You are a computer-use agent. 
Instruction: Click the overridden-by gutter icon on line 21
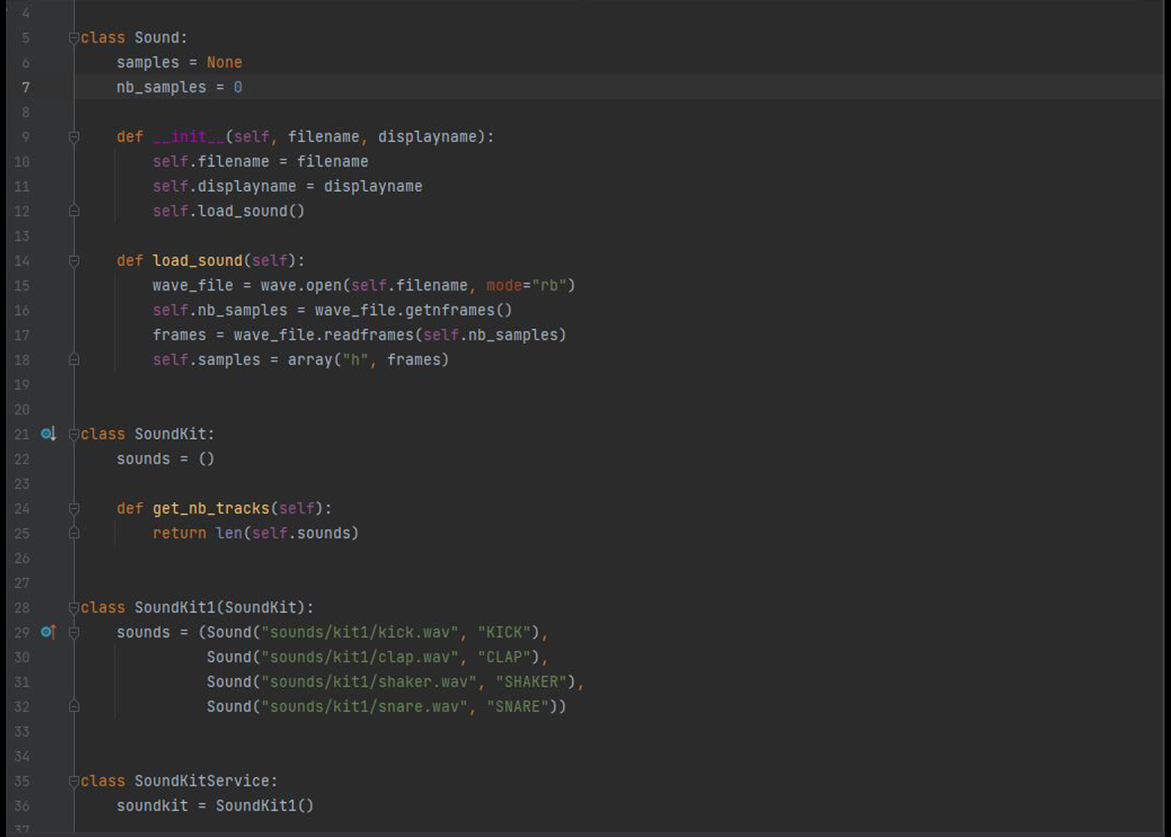(47, 434)
